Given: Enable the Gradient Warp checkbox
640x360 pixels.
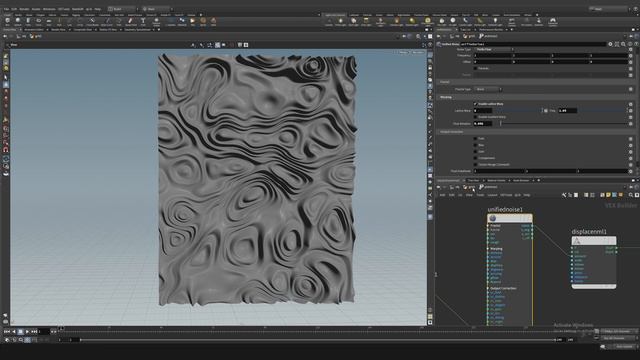Looking at the screenshot, I should pos(475,117).
